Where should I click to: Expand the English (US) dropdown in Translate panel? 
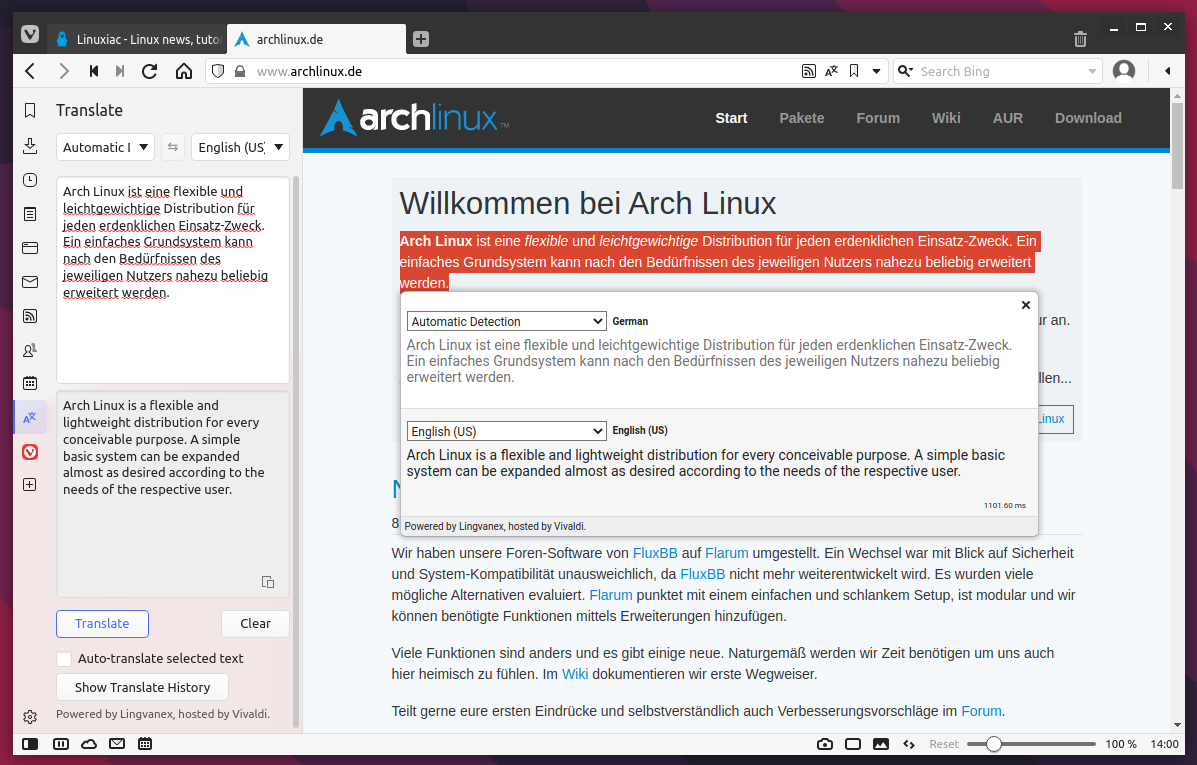[240, 147]
